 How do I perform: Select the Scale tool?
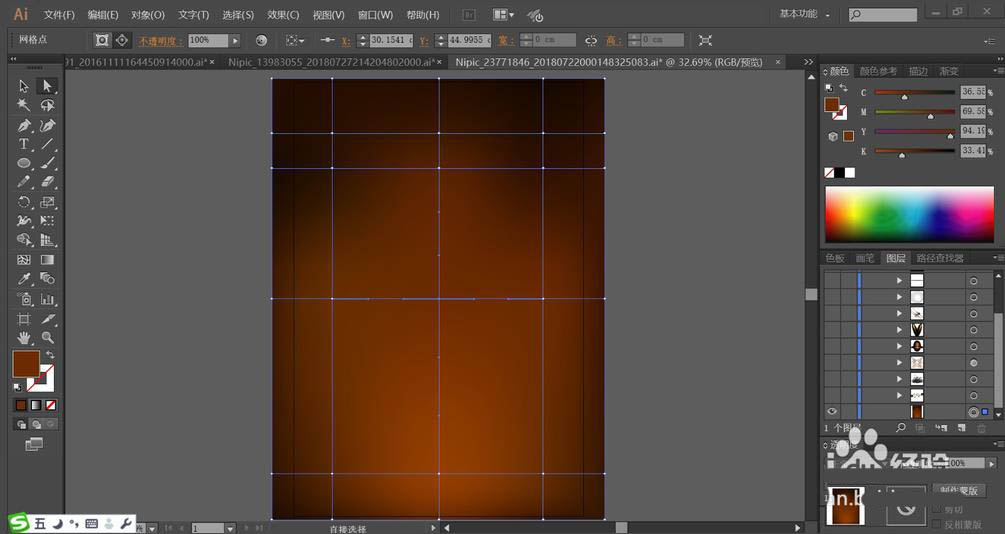coord(47,202)
